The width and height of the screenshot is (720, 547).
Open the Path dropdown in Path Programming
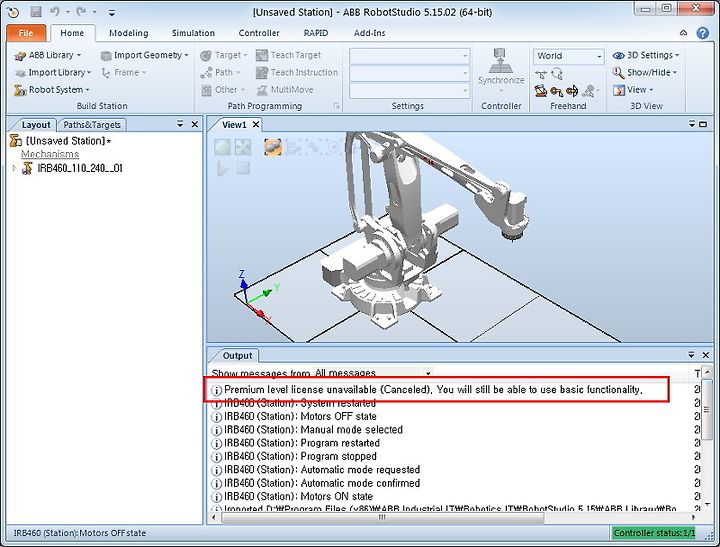220,73
